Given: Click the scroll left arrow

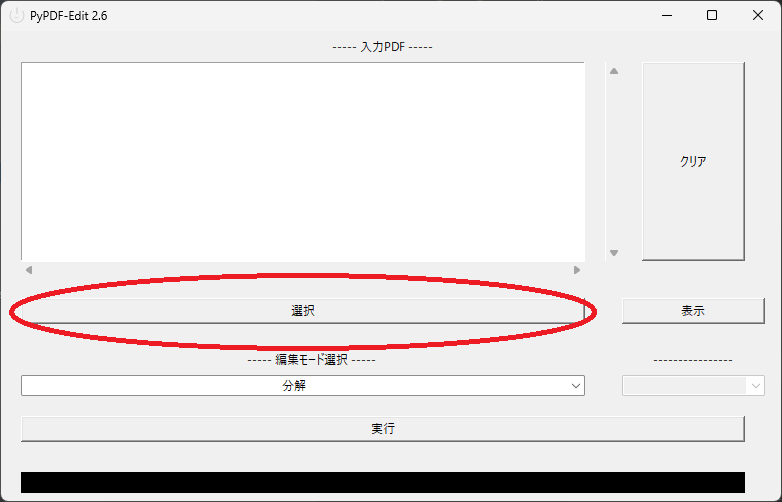Looking at the screenshot, I should pos(29,270).
